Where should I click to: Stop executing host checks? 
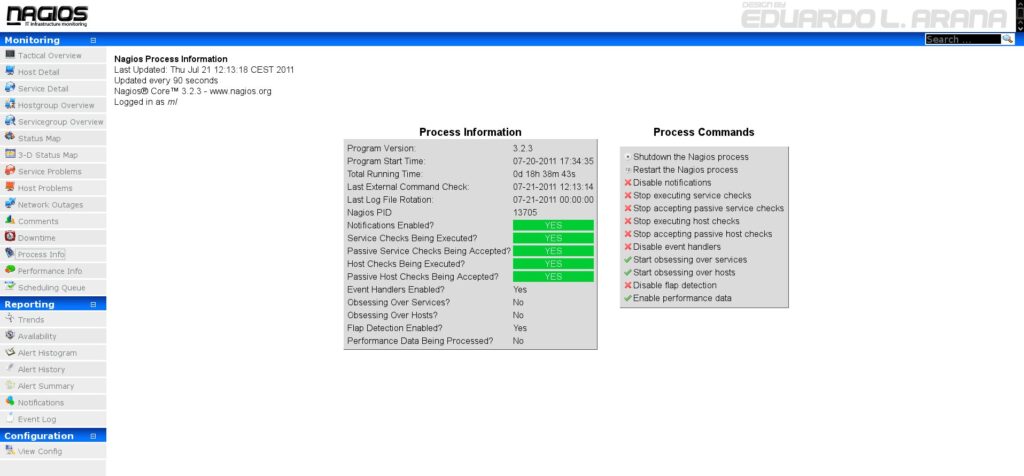point(686,221)
